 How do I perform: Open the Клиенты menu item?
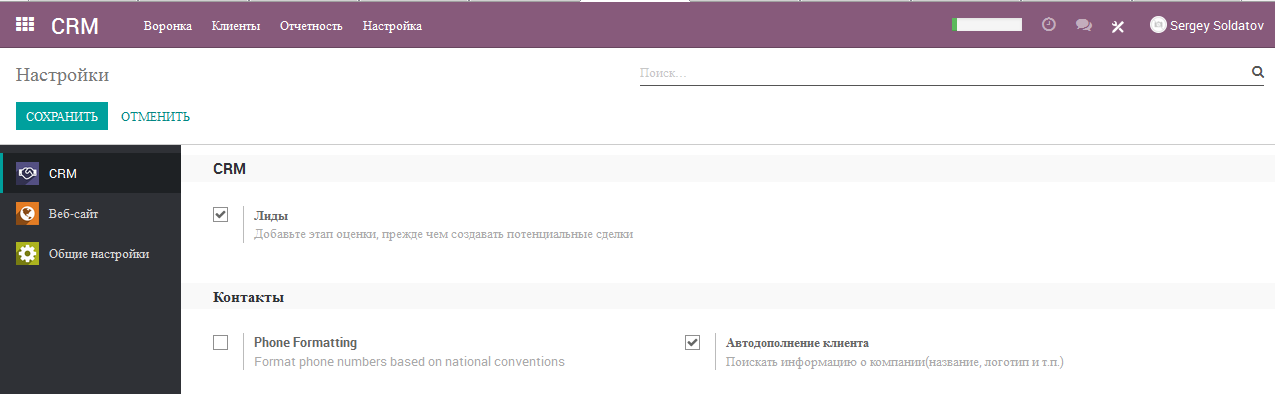[x=236, y=26]
